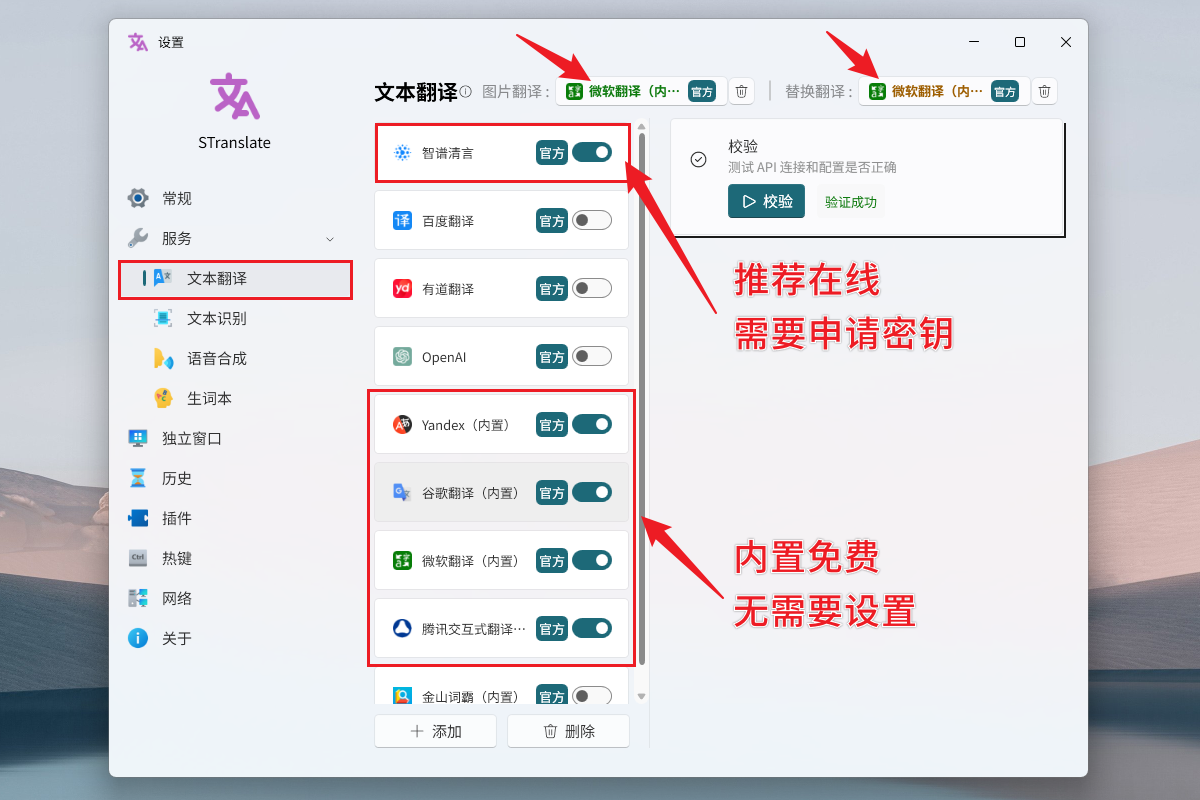Image resolution: width=1200 pixels, height=800 pixels.
Task: Click the info icon beside 文本翻译 title
Action: [466, 92]
